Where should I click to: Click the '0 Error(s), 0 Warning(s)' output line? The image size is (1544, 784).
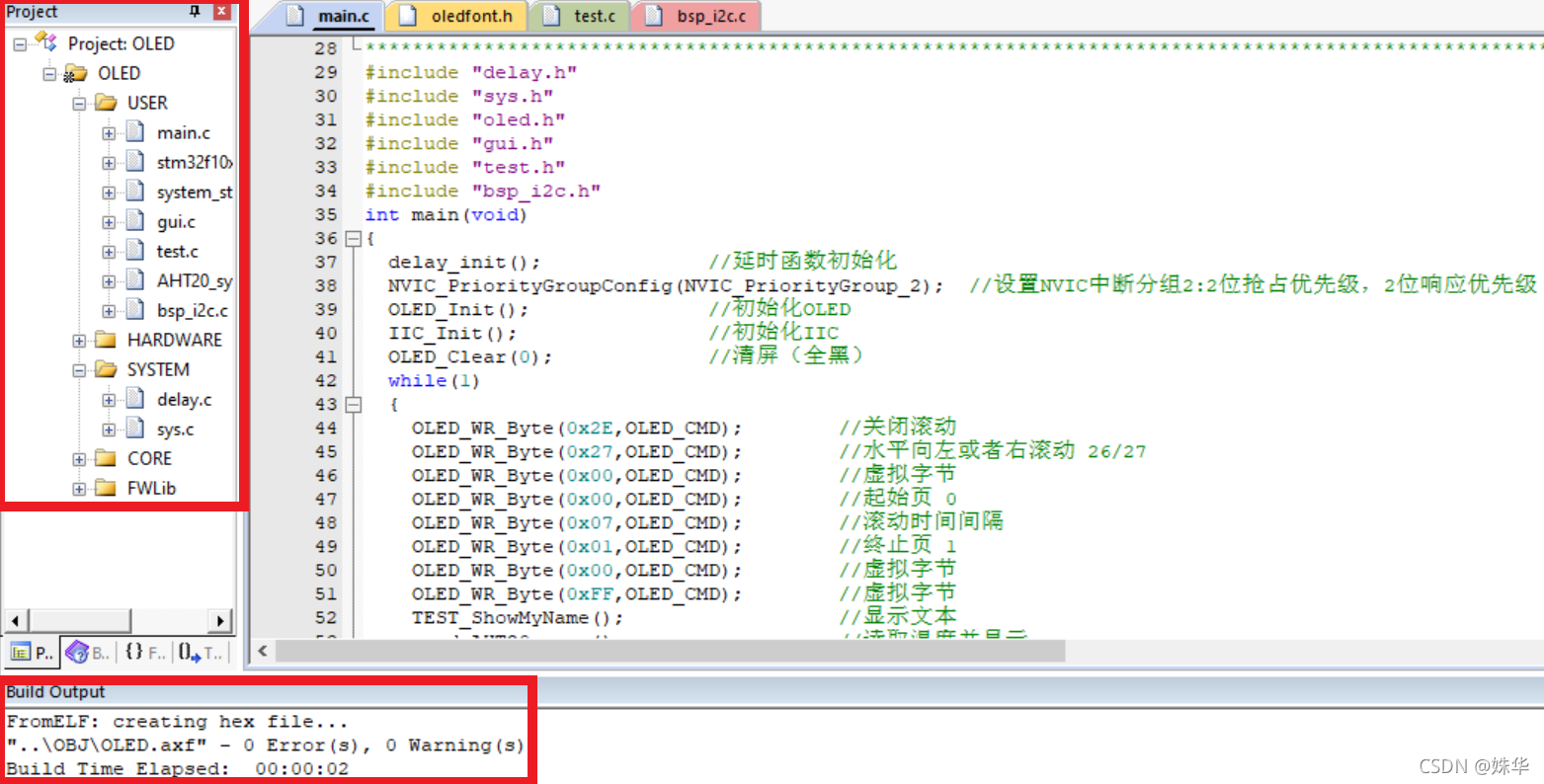click(265, 745)
